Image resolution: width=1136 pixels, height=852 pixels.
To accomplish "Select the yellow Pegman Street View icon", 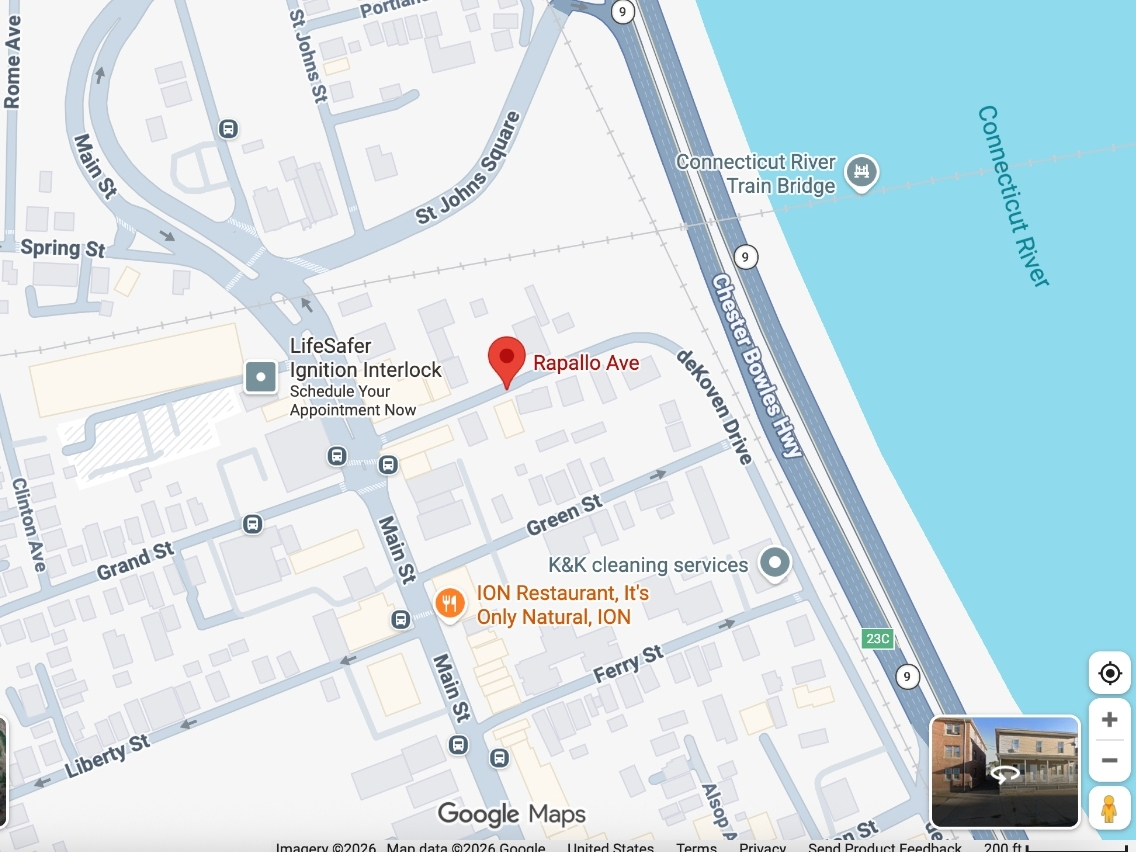I will [1108, 807].
